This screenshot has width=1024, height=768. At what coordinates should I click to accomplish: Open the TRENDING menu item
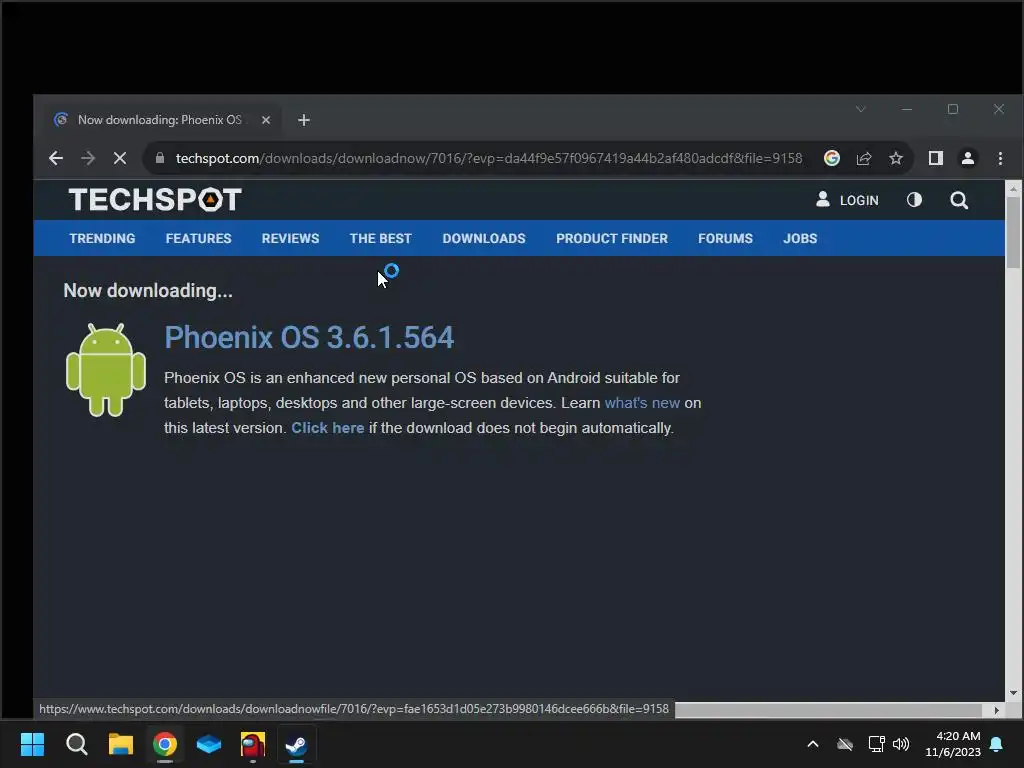[x=103, y=238]
